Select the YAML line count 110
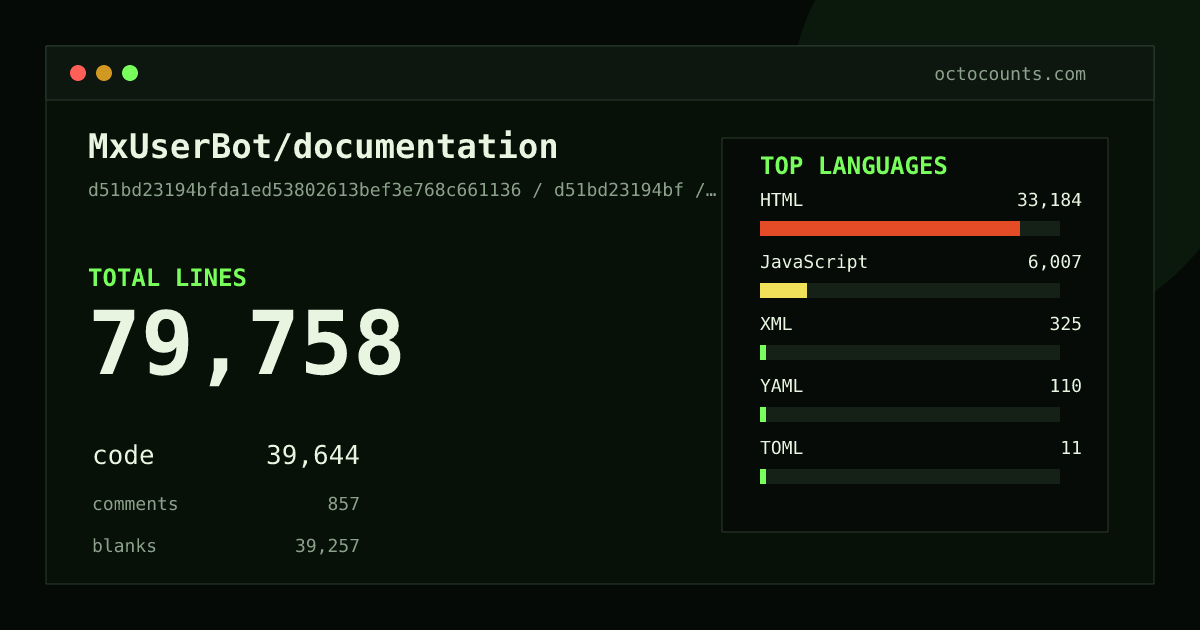This screenshot has width=1200, height=630. 1065,386
